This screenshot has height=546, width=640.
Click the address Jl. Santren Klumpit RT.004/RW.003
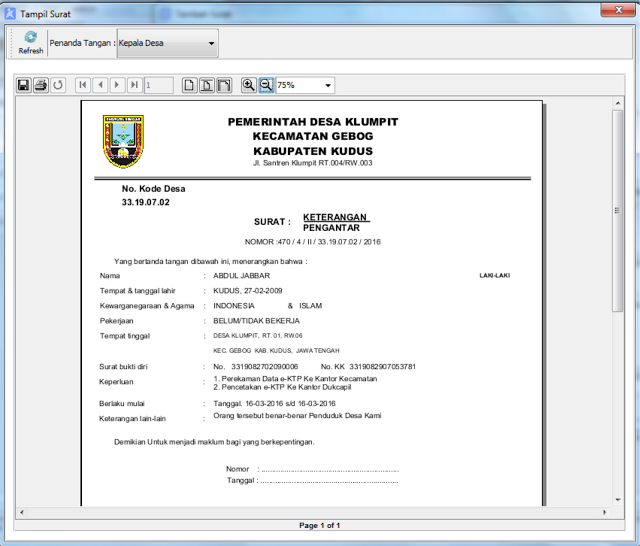pyautogui.click(x=313, y=163)
